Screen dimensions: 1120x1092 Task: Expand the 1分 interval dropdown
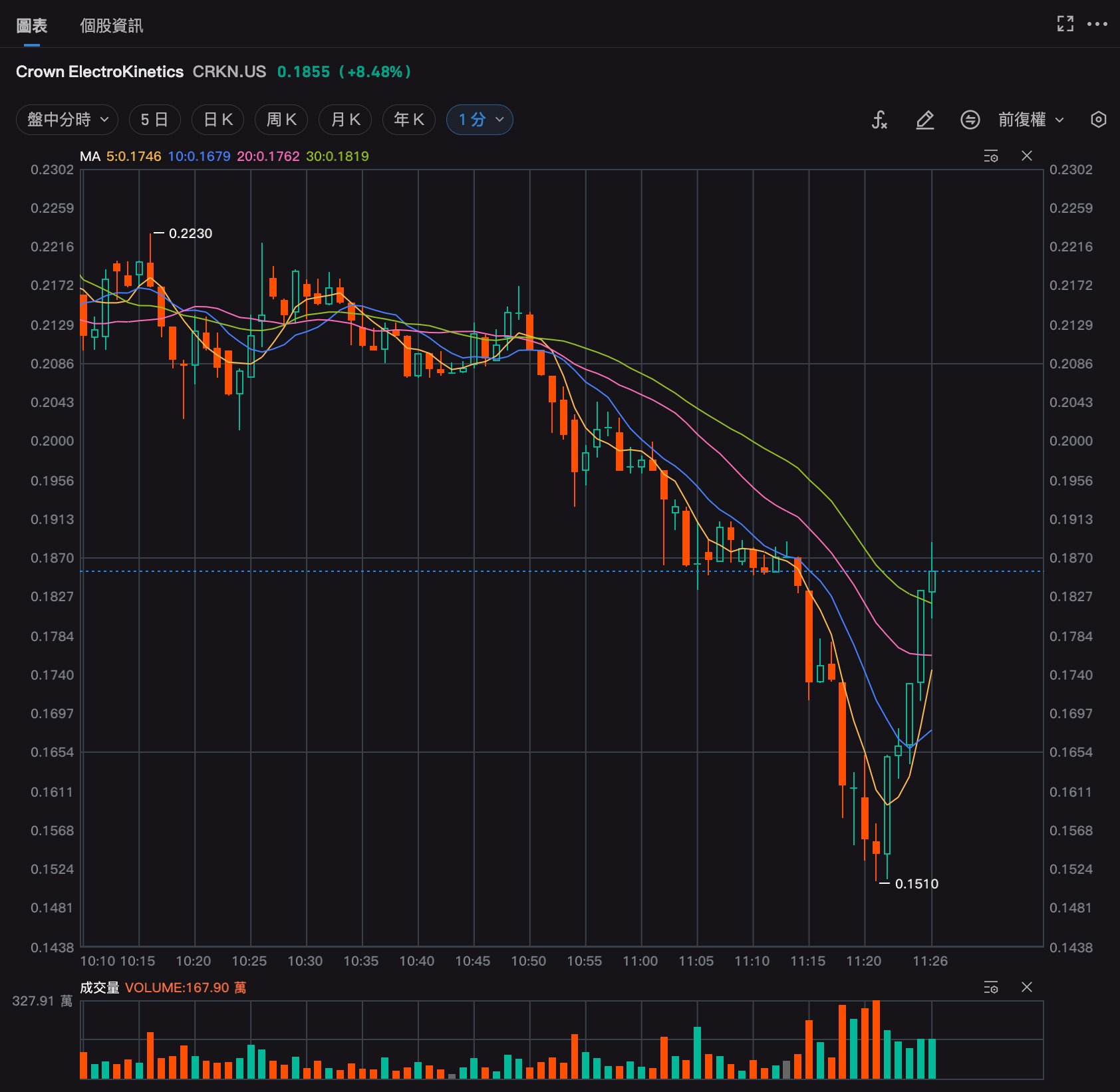click(x=480, y=120)
